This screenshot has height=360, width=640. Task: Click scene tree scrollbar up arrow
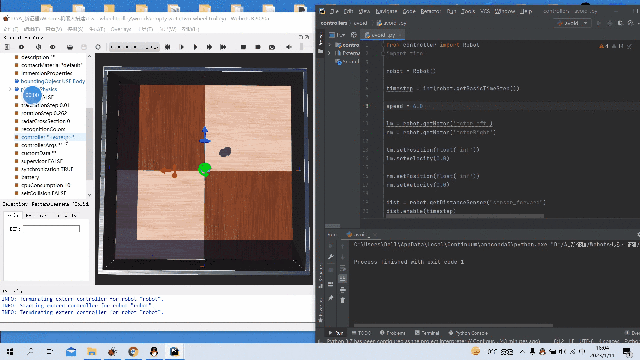coord(89,56)
